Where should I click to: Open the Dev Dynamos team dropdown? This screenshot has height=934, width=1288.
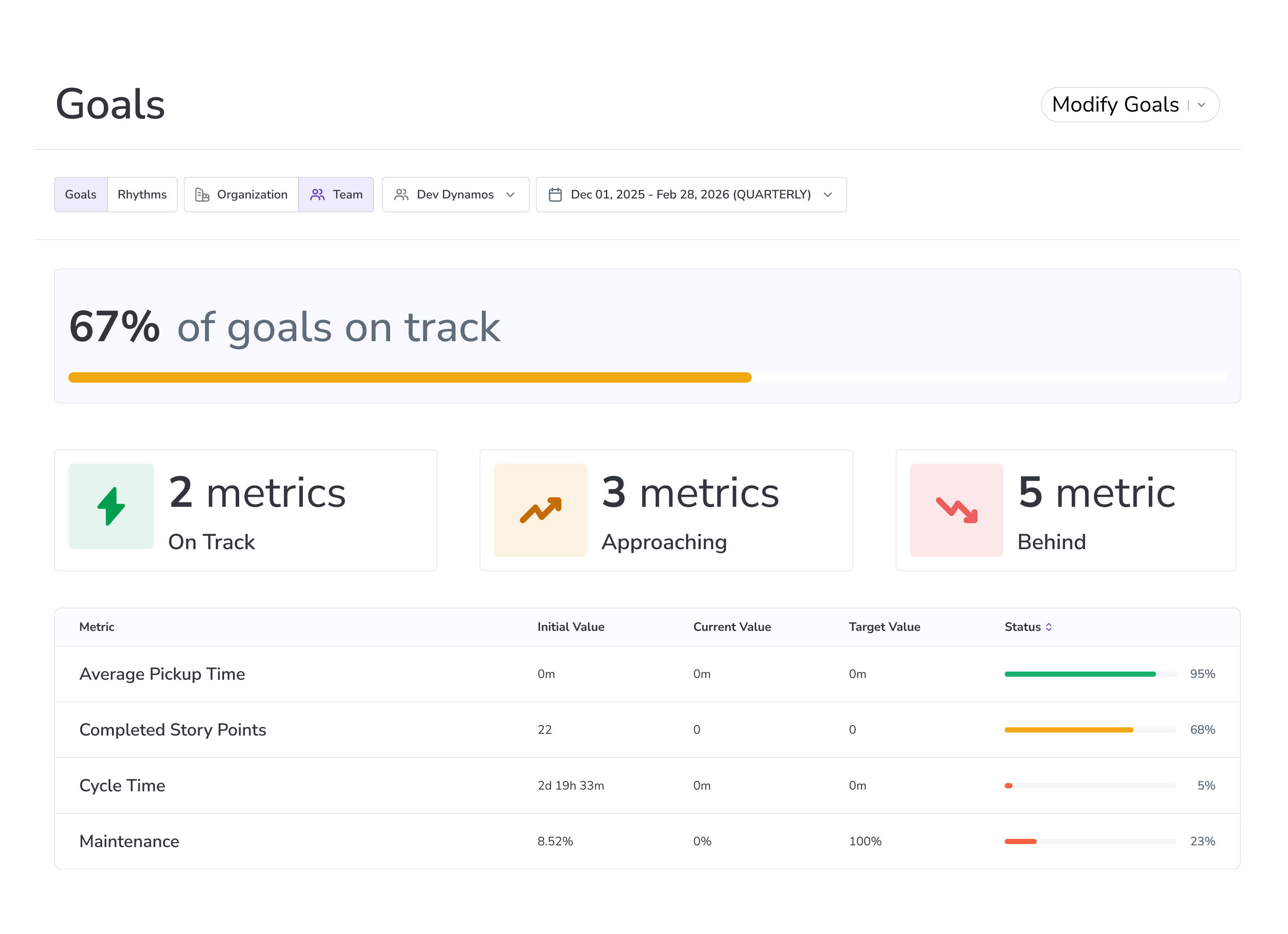(456, 195)
